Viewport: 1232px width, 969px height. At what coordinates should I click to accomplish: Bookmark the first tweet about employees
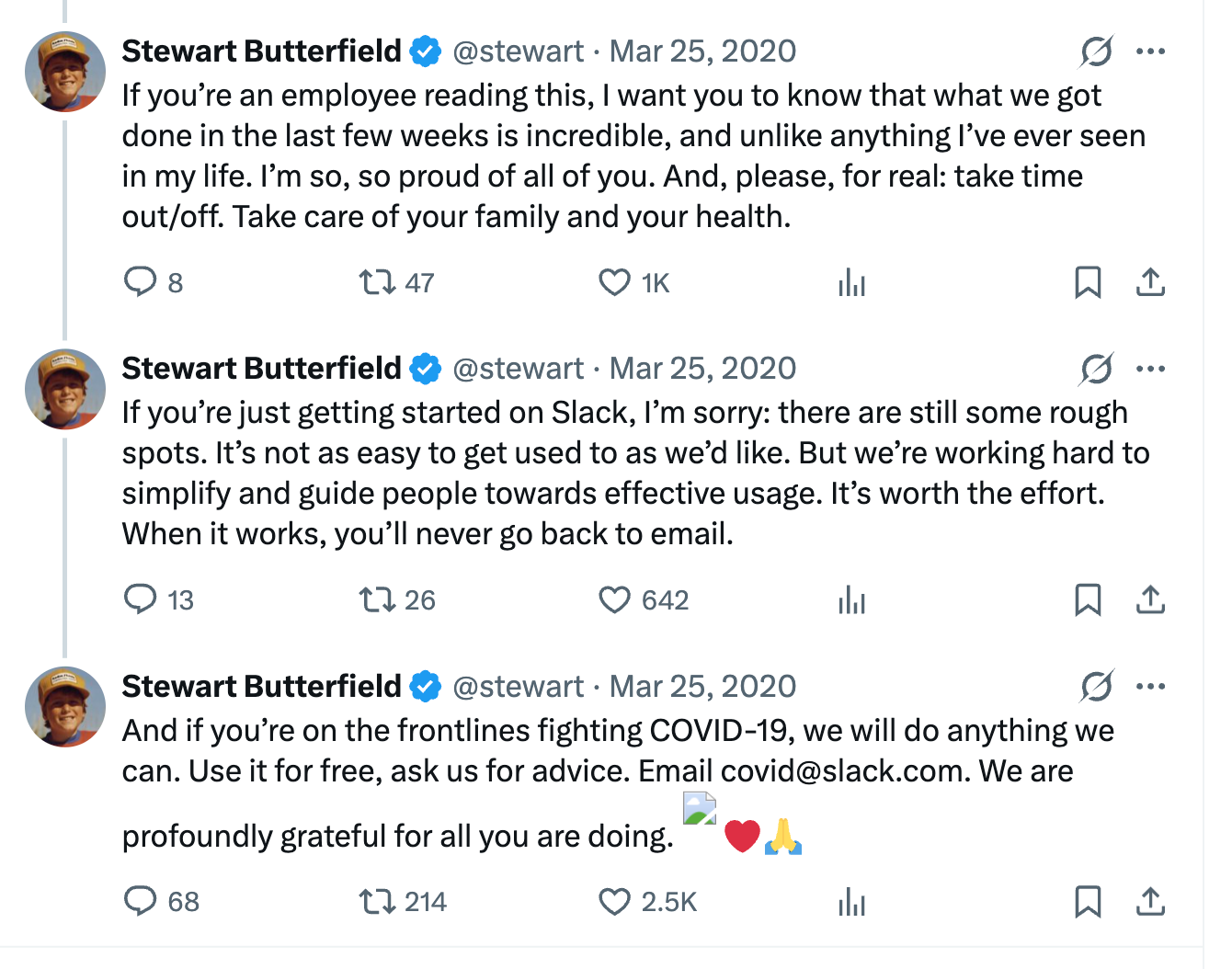pyautogui.click(x=1088, y=281)
